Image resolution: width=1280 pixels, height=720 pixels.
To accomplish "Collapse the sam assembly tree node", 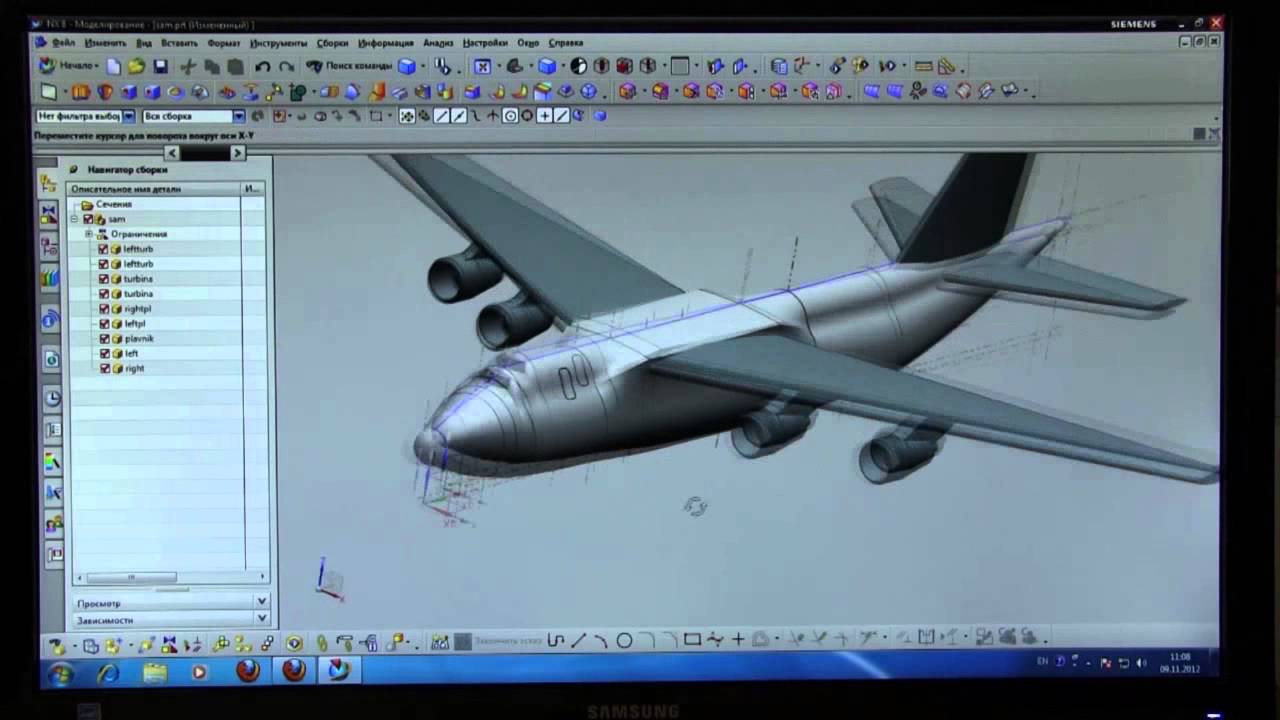I will click(x=74, y=219).
